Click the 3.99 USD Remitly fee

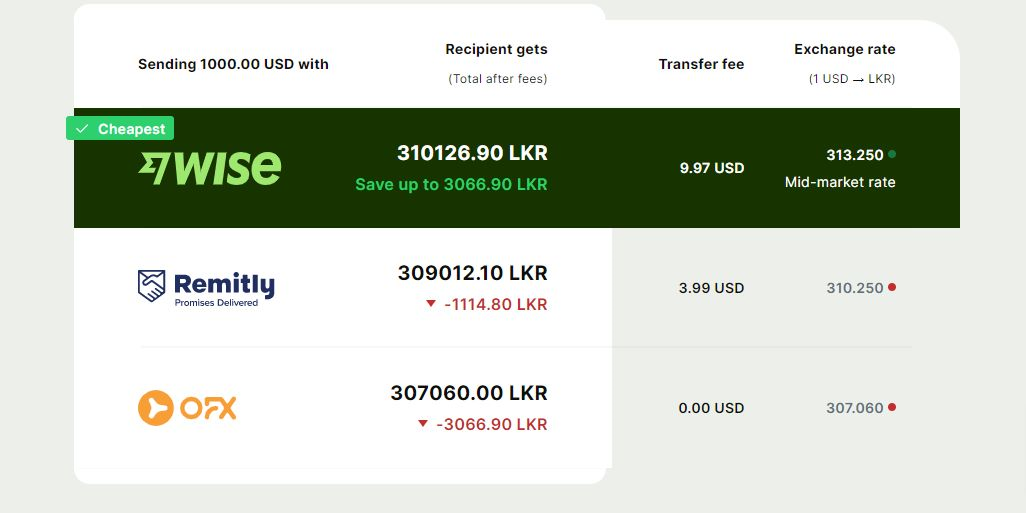point(711,288)
